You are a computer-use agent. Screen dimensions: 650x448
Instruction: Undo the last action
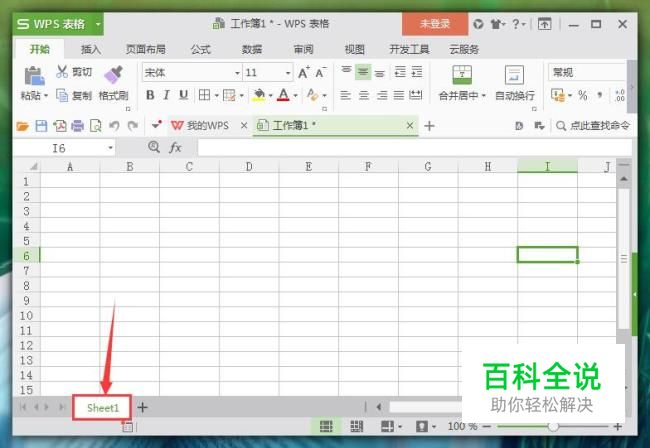(x=114, y=126)
